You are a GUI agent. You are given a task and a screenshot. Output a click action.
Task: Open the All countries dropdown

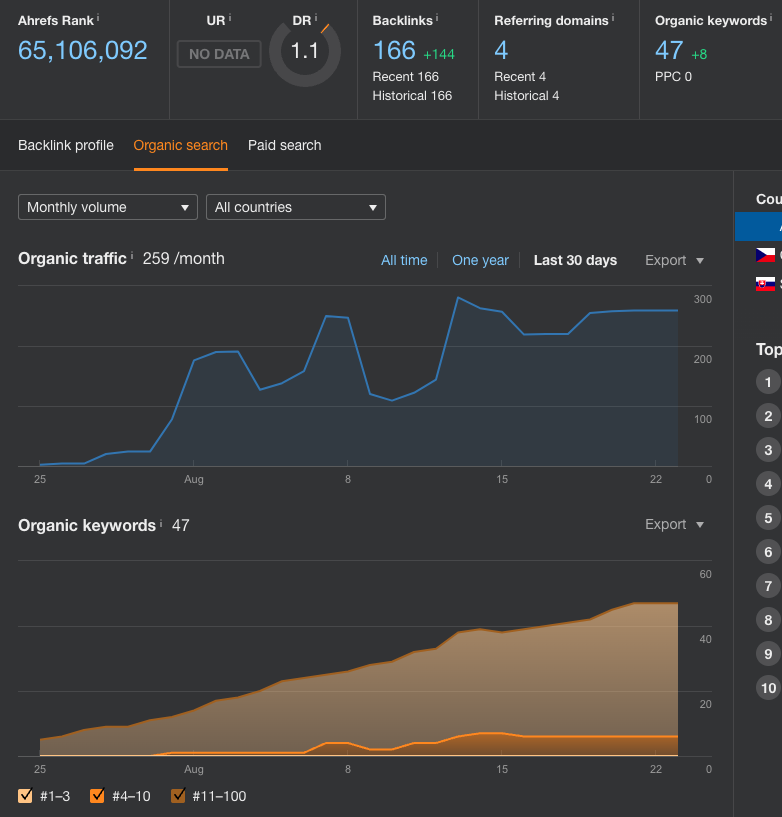296,207
